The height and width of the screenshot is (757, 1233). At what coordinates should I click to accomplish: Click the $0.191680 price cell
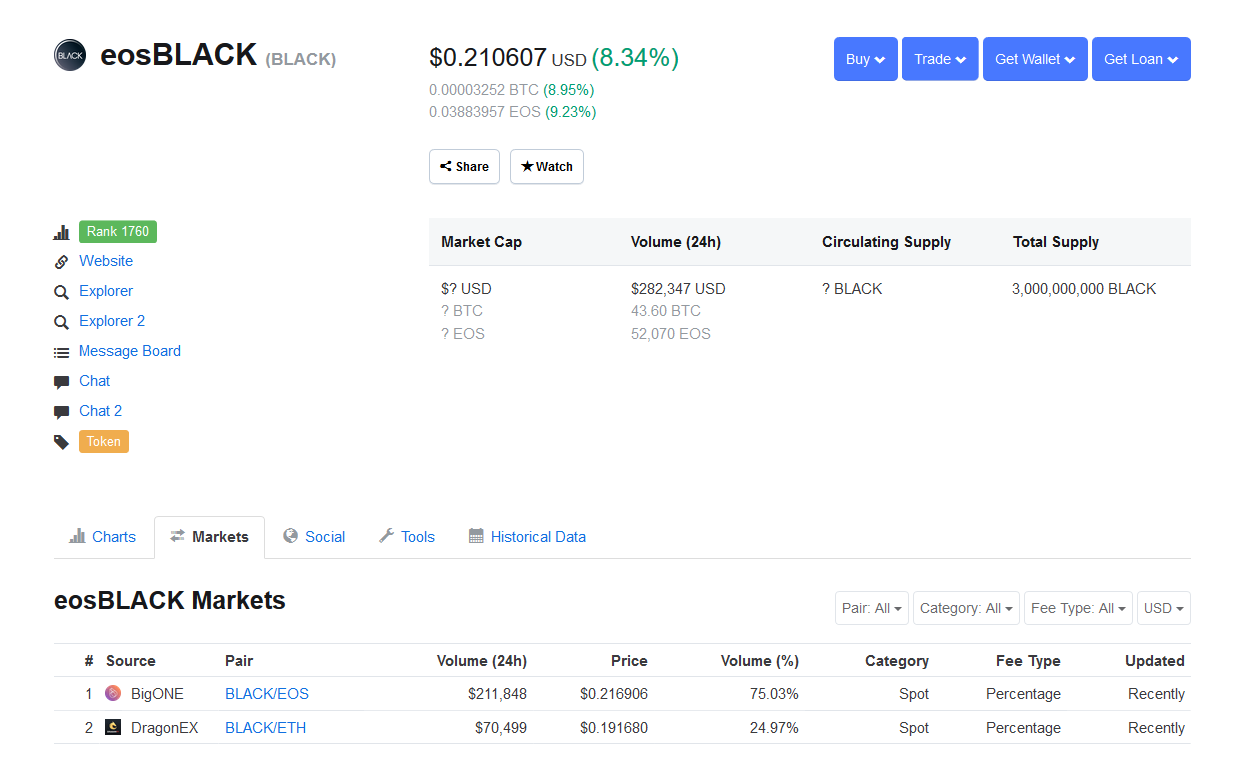(x=614, y=728)
